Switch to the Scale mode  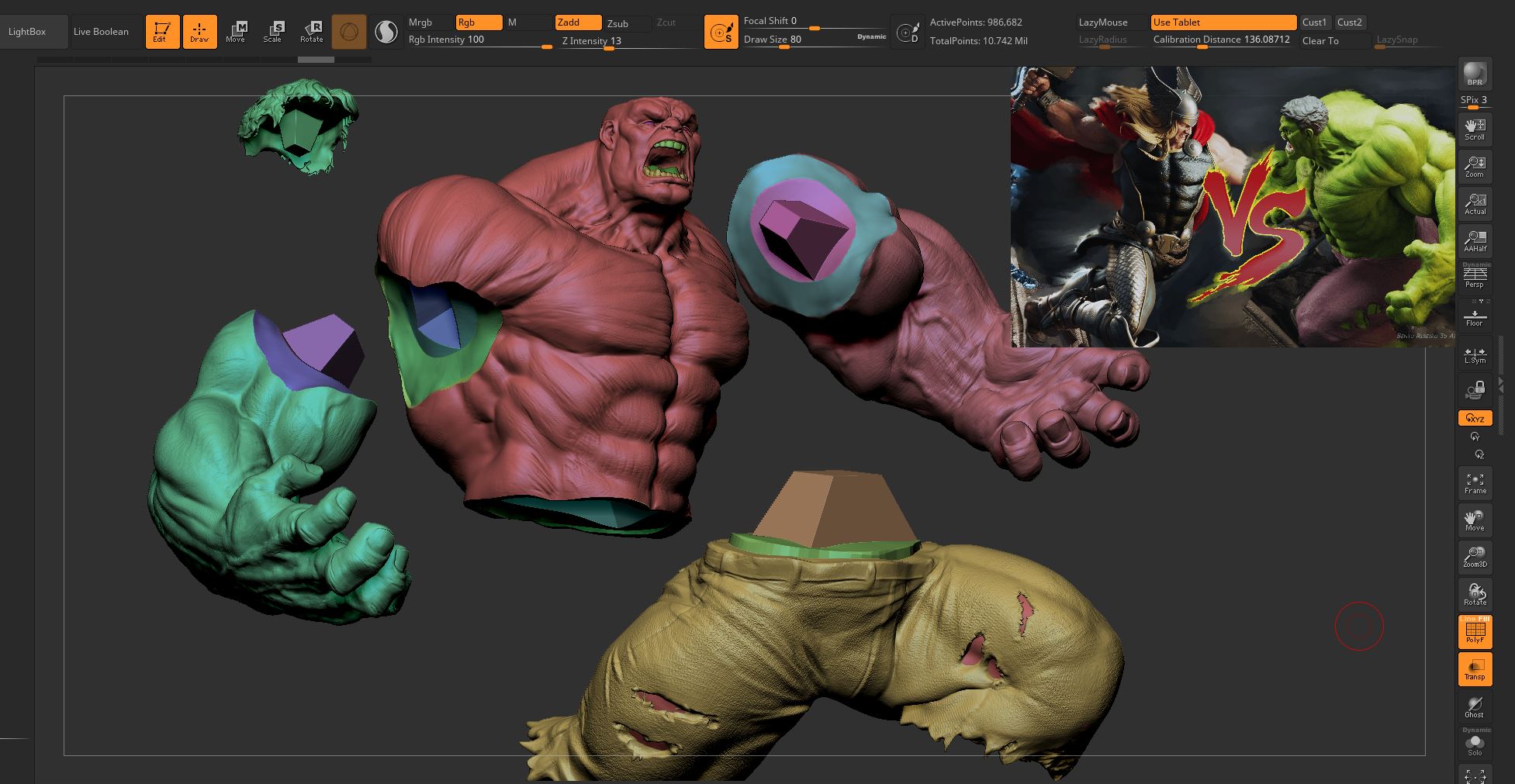coord(273,32)
